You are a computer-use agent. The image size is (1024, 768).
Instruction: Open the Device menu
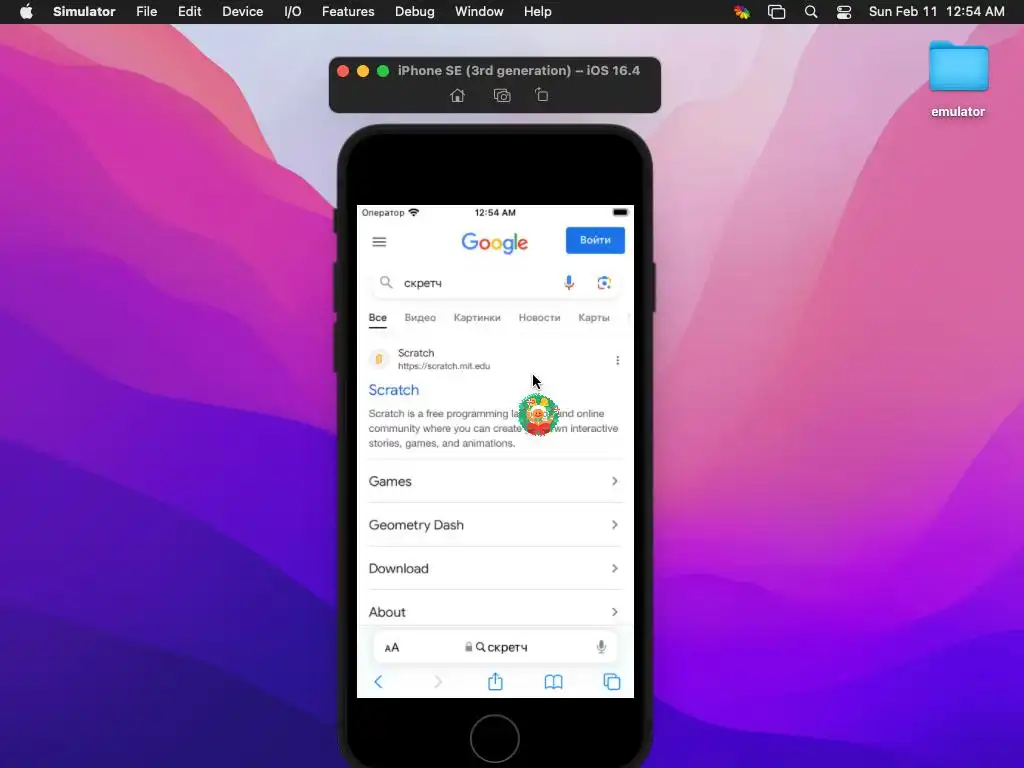point(242,12)
